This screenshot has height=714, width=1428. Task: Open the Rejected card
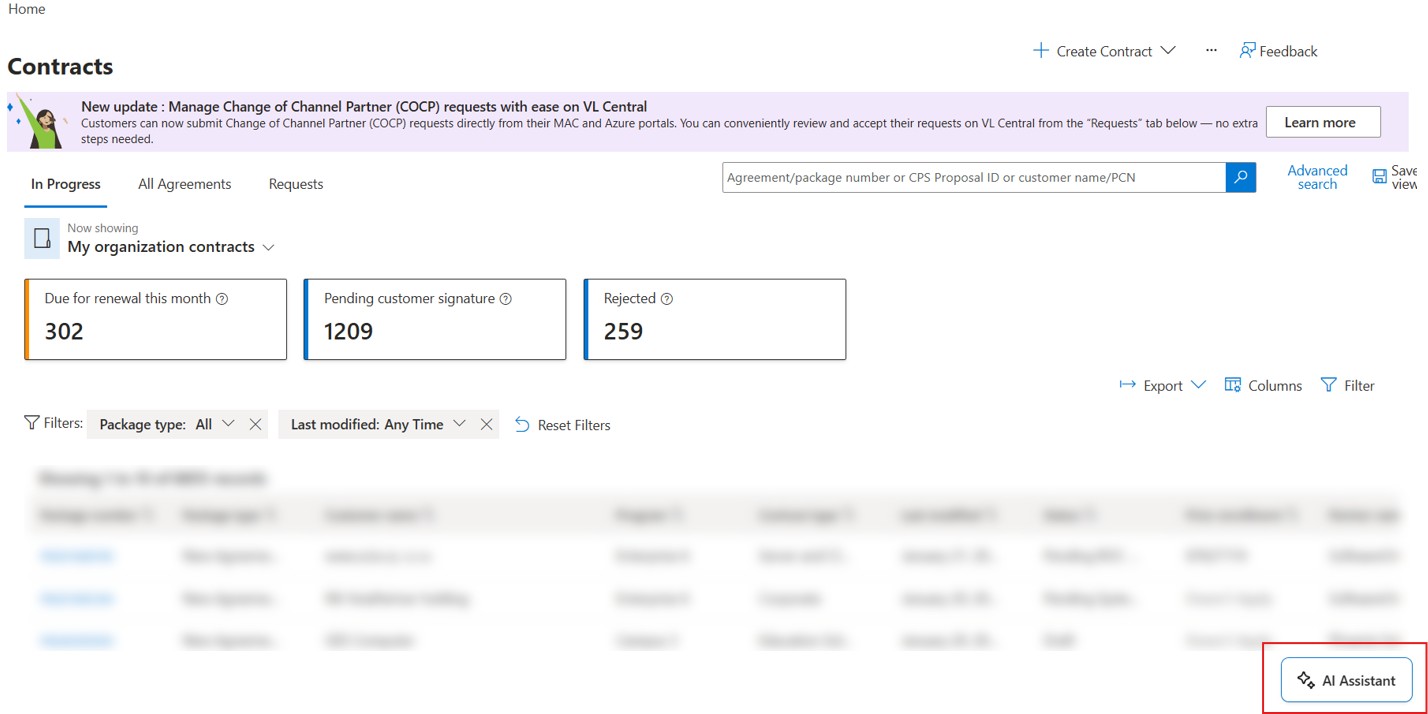tap(715, 319)
